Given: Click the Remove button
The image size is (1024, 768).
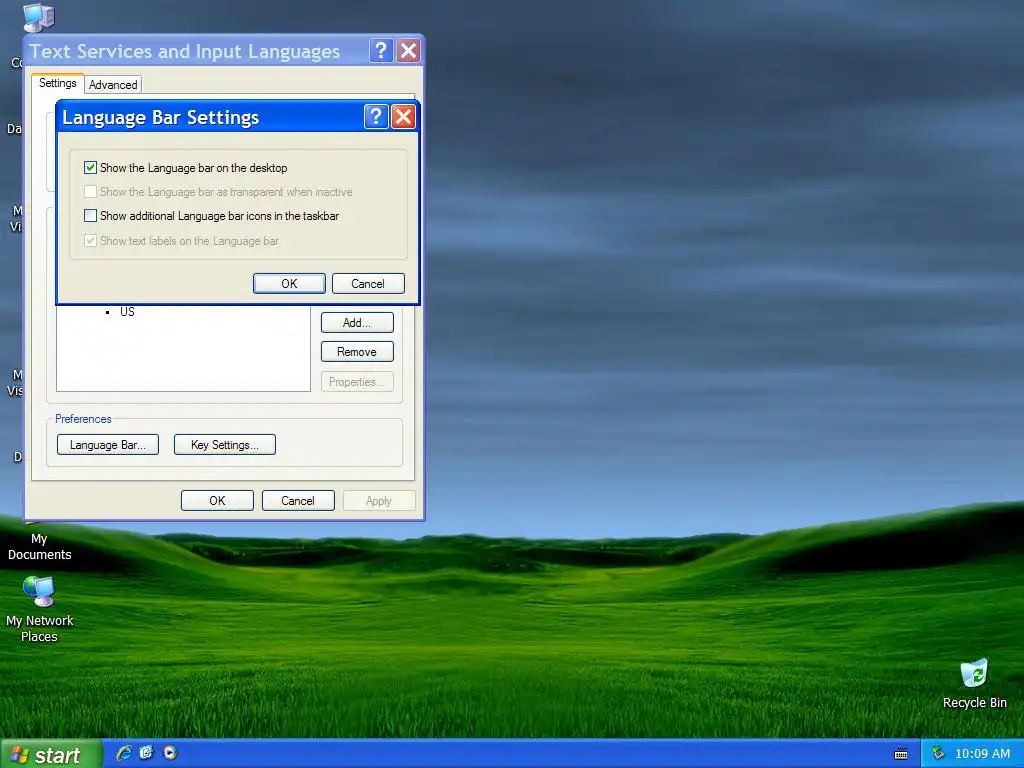Looking at the screenshot, I should point(357,352).
